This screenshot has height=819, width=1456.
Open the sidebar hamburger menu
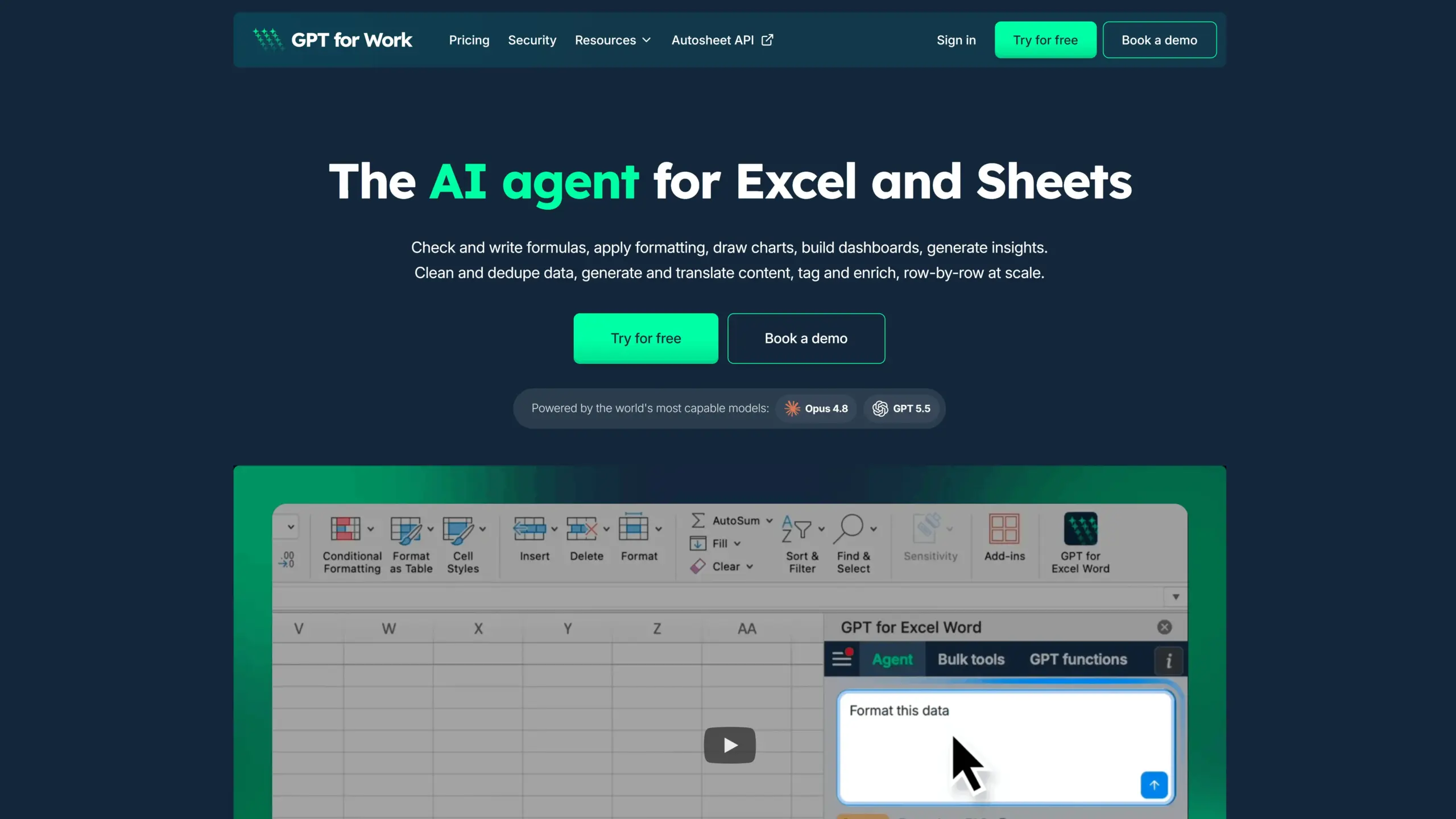tap(842, 659)
